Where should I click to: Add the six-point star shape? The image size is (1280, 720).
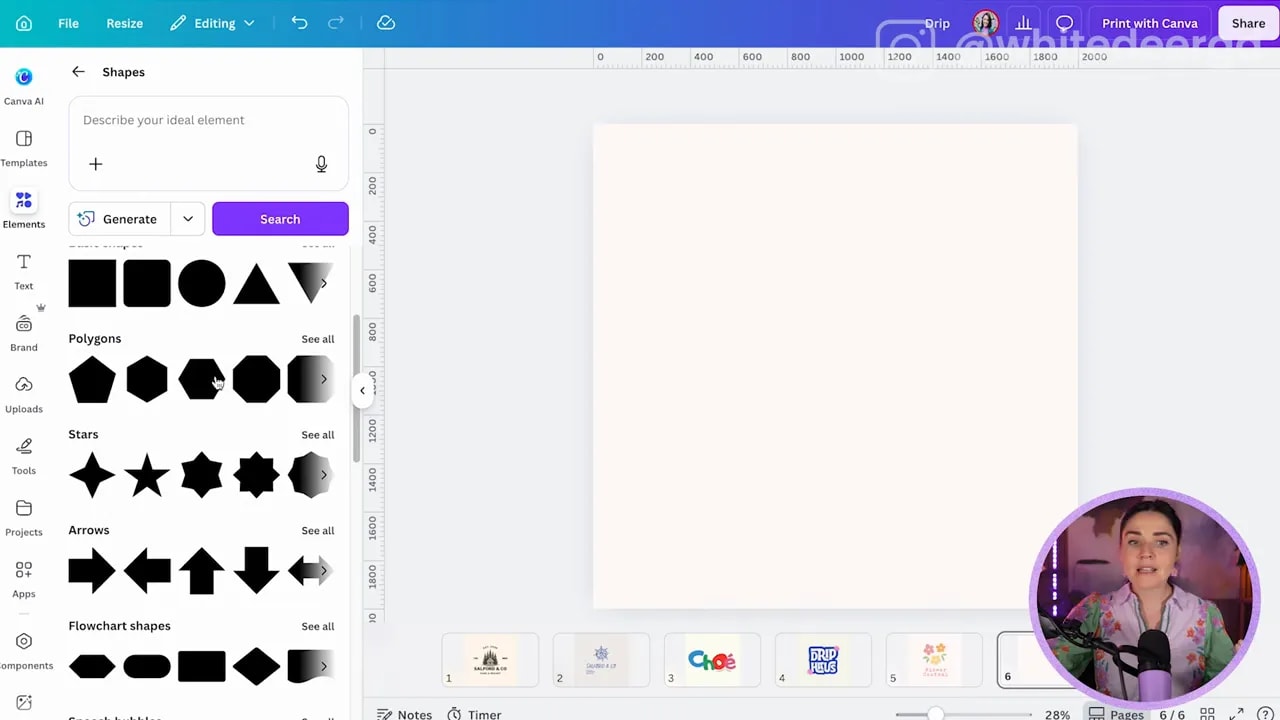[x=202, y=475]
